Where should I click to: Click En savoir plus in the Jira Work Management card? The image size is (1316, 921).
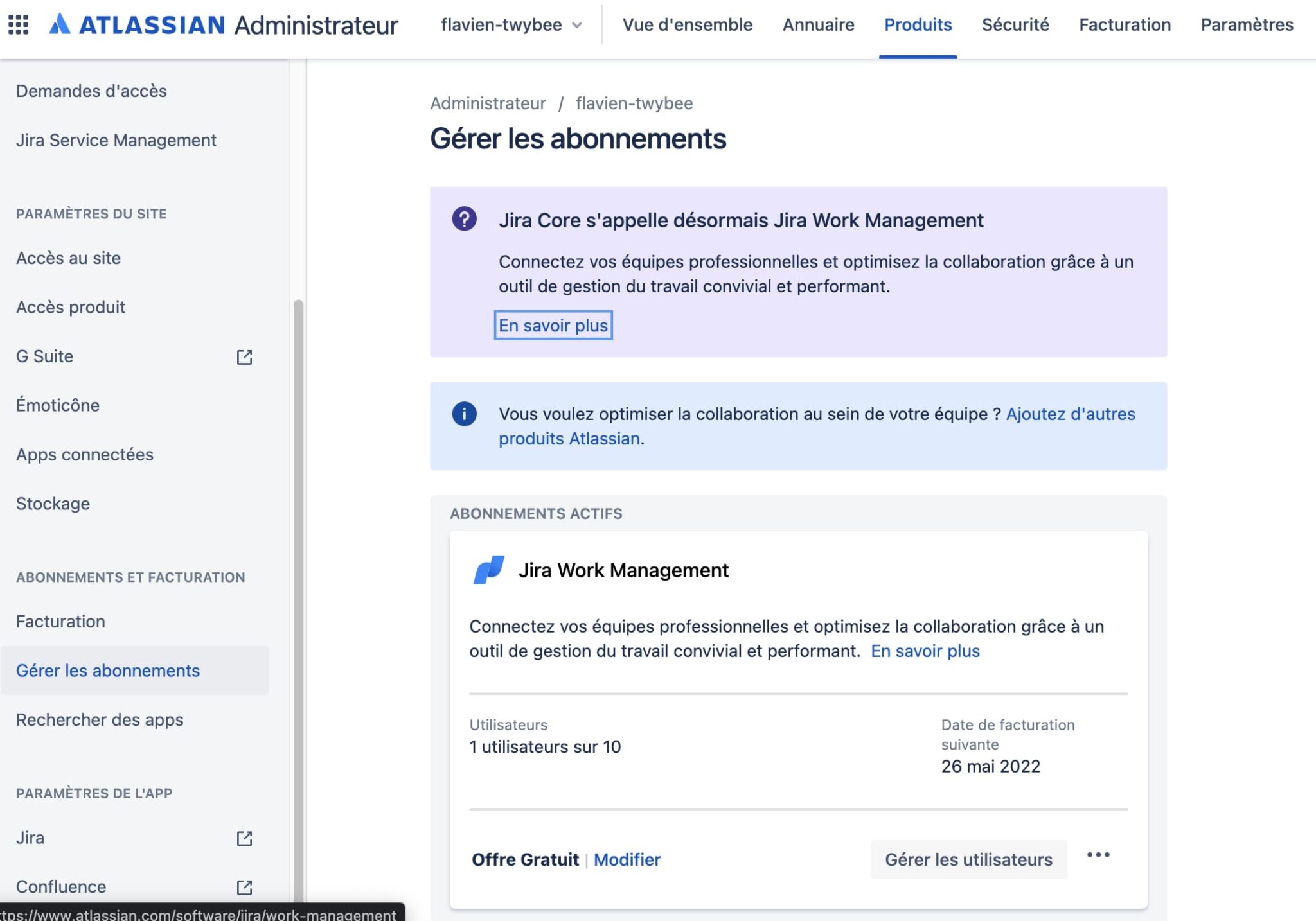925,651
